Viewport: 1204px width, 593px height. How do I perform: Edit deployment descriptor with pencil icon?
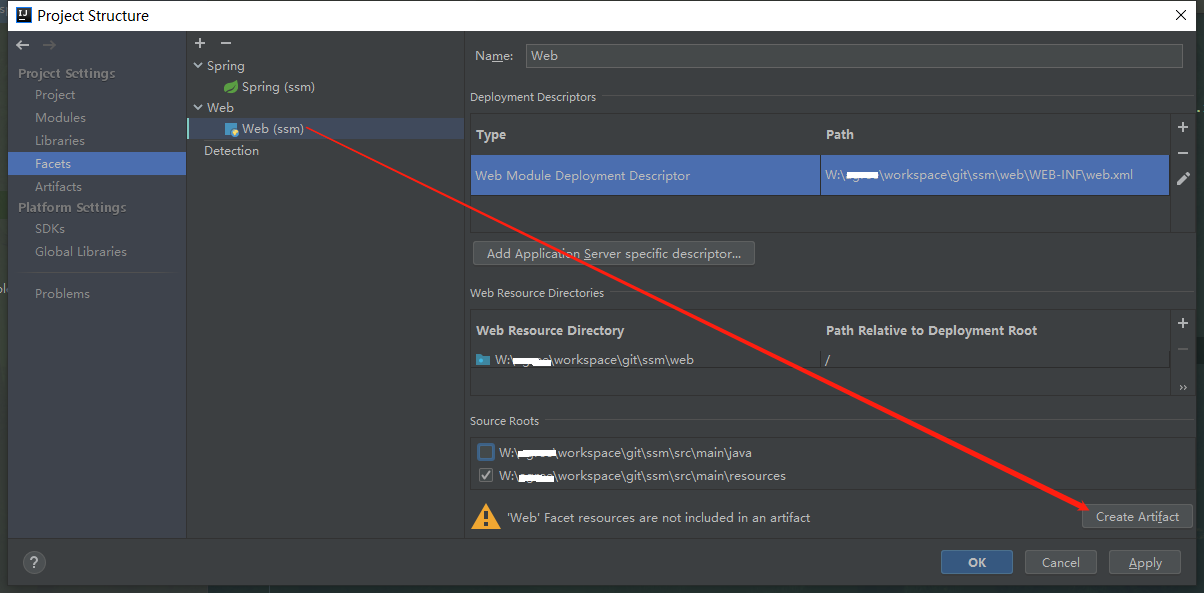click(x=1183, y=178)
